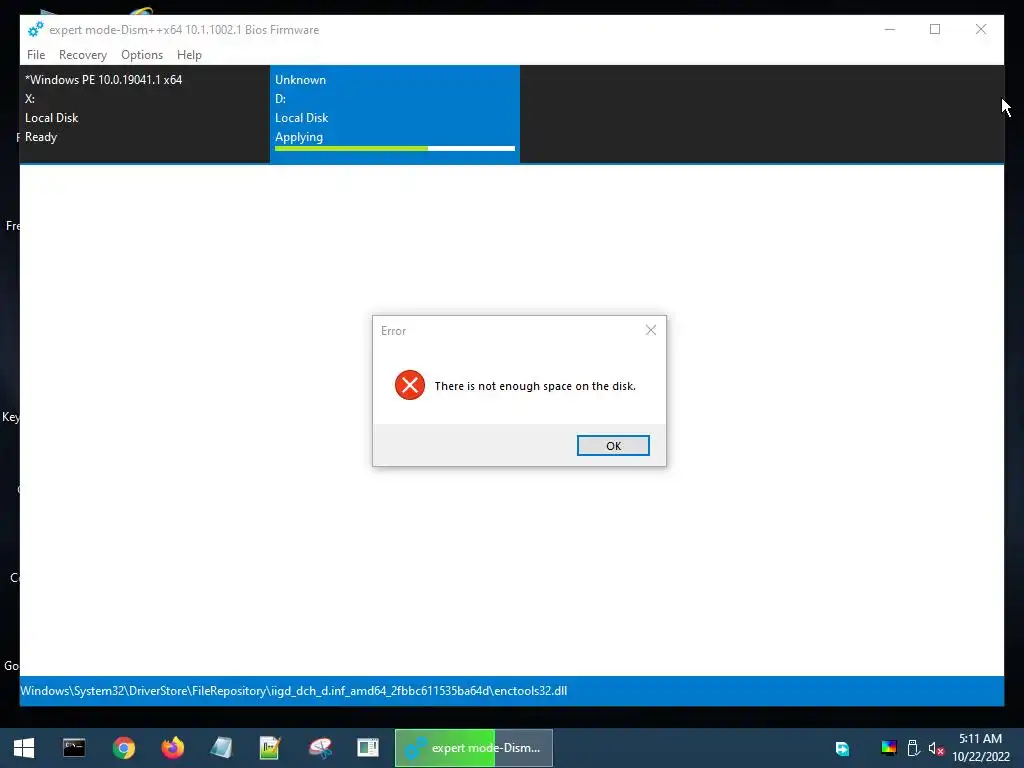Screen dimensions: 1024x768
Task: Open Google Chrome from the taskbar
Action: point(123,748)
